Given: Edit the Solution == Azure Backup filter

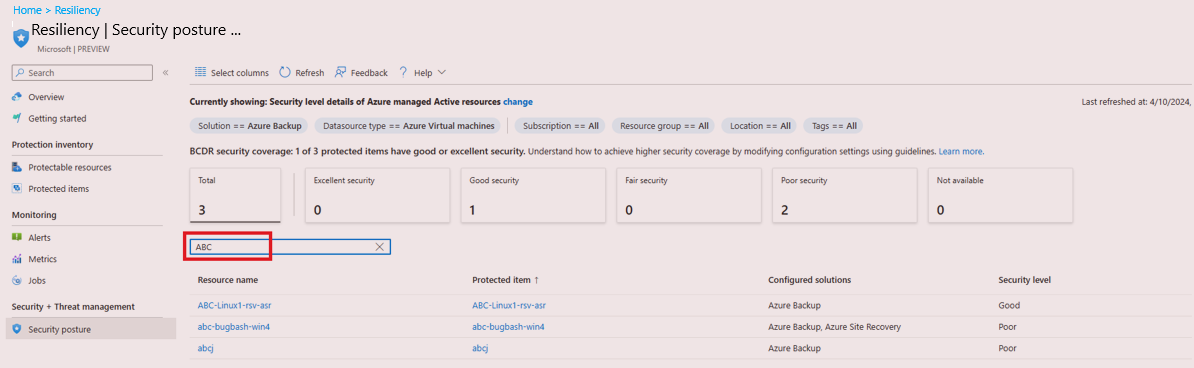Looking at the screenshot, I should pyautogui.click(x=250, y=126).
